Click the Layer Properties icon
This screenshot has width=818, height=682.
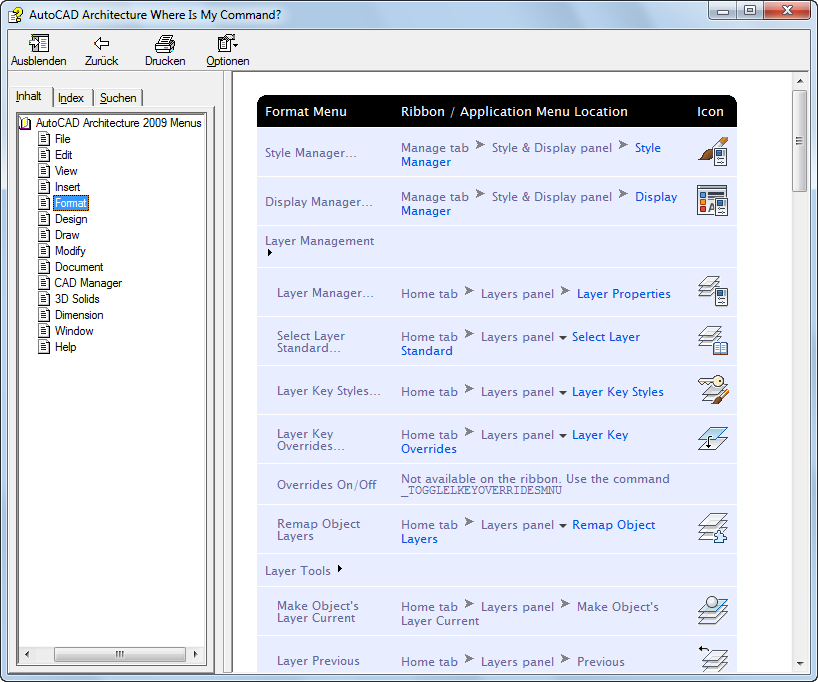pyautogui.click(x=713, y=291)
